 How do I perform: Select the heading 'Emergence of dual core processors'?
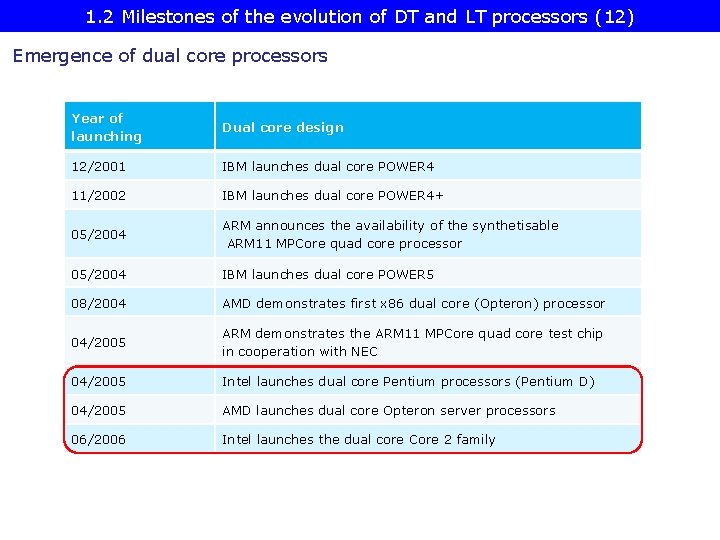click(x=170, y=56)
